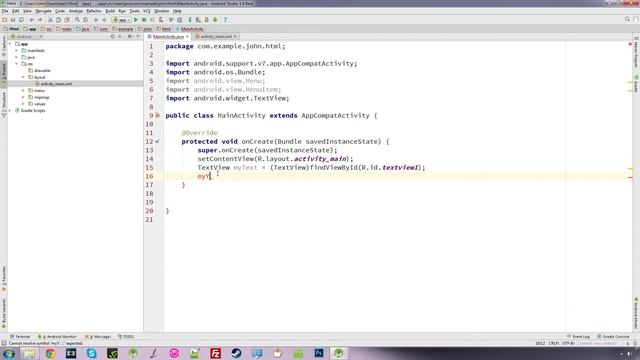Click MainActivity breadcrumb in navigation bar
Screen dimensions: 640x360
190,29
